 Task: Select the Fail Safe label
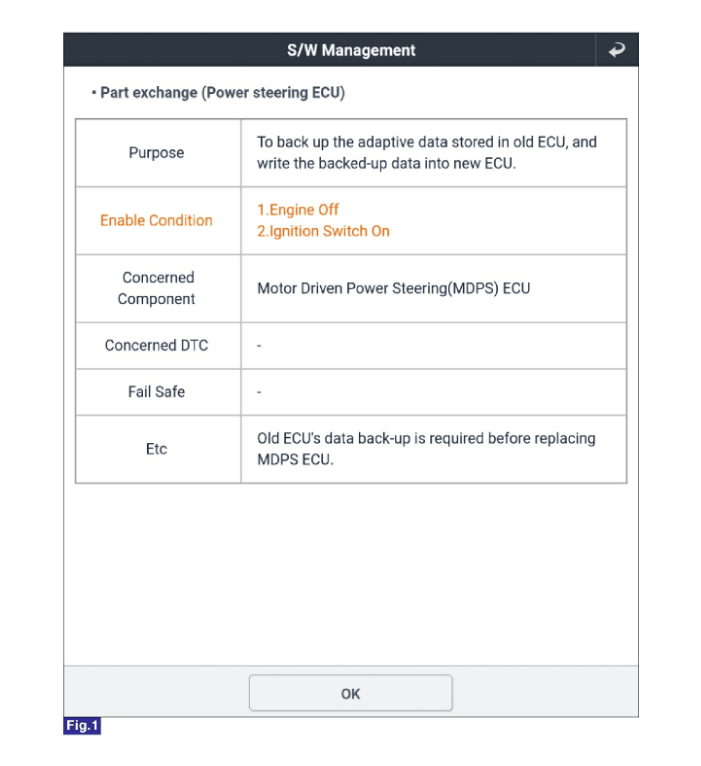pyautogui.click(x=156, y=392)
